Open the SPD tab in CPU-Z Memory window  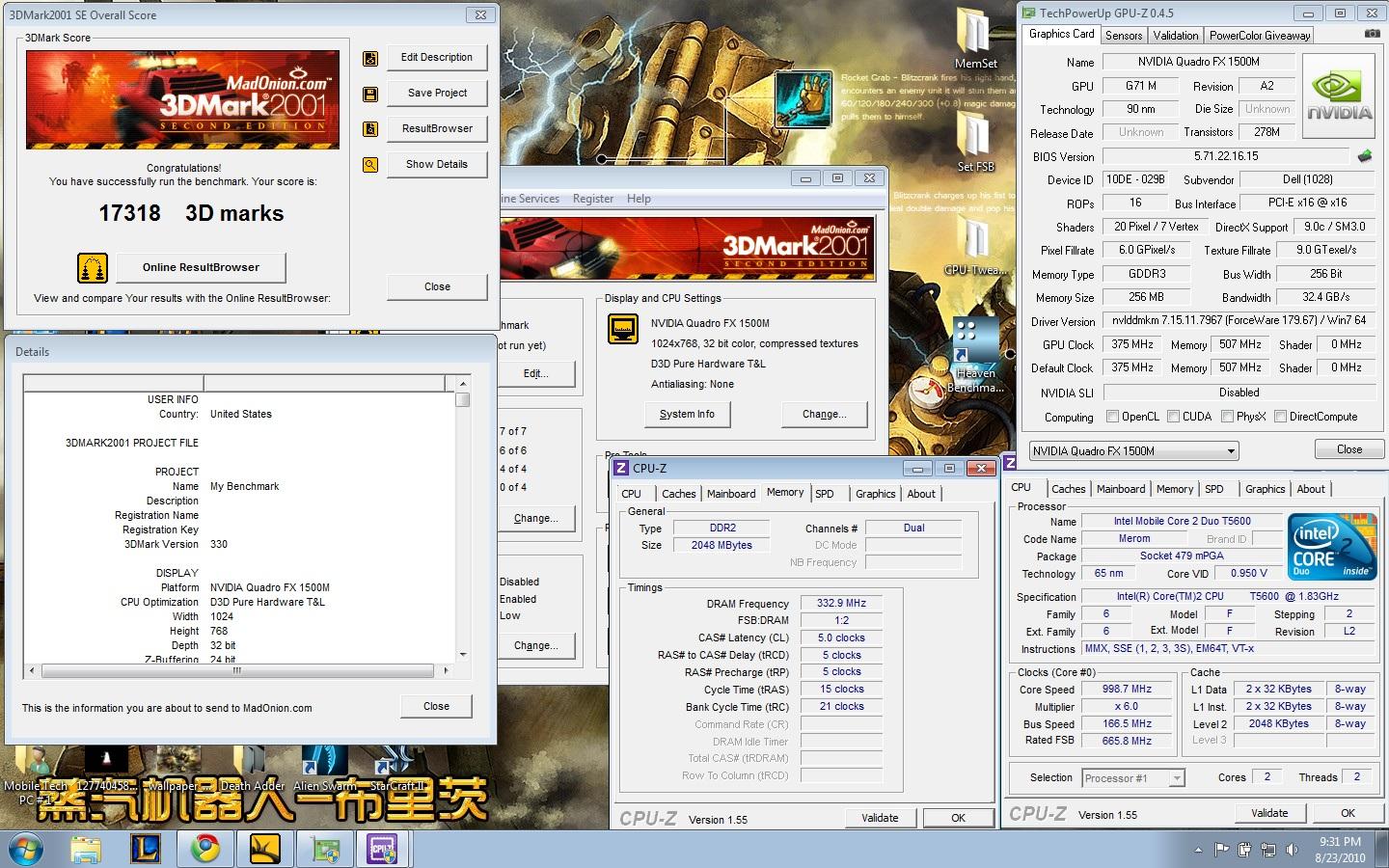click(825, 494)
